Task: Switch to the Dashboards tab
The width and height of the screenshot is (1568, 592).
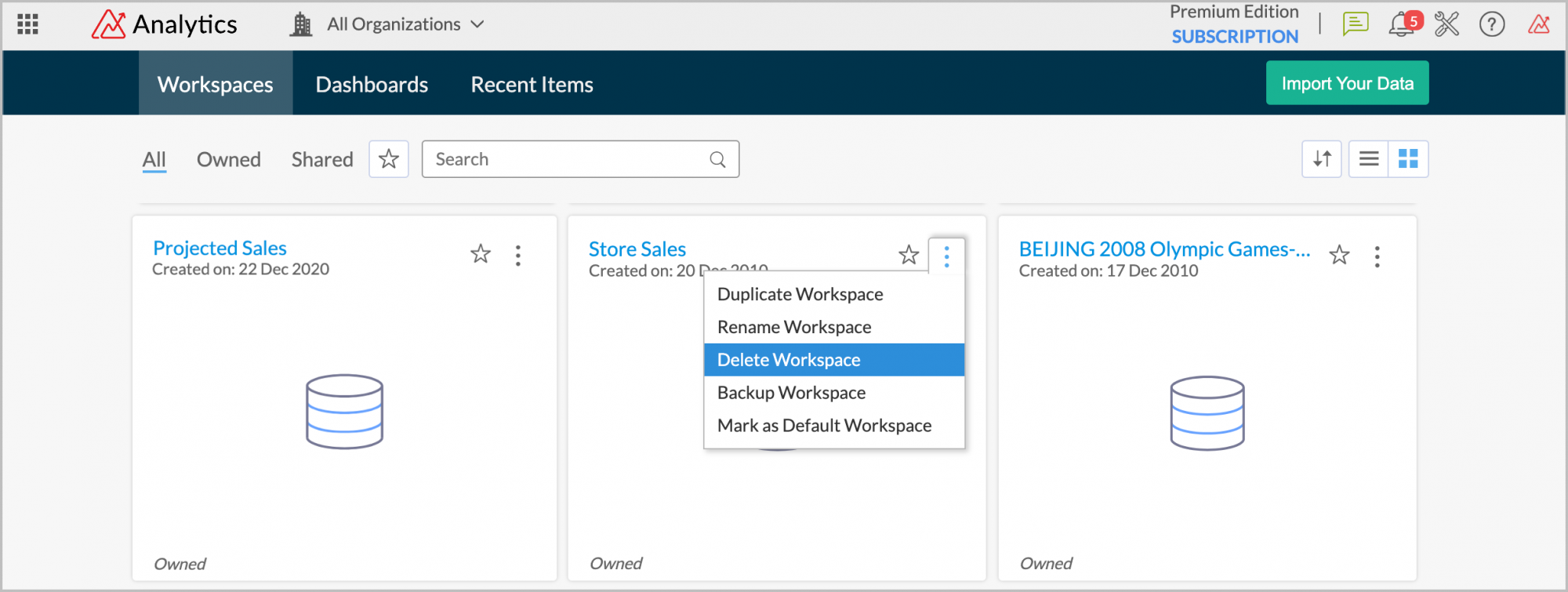Action: (372, 84)
